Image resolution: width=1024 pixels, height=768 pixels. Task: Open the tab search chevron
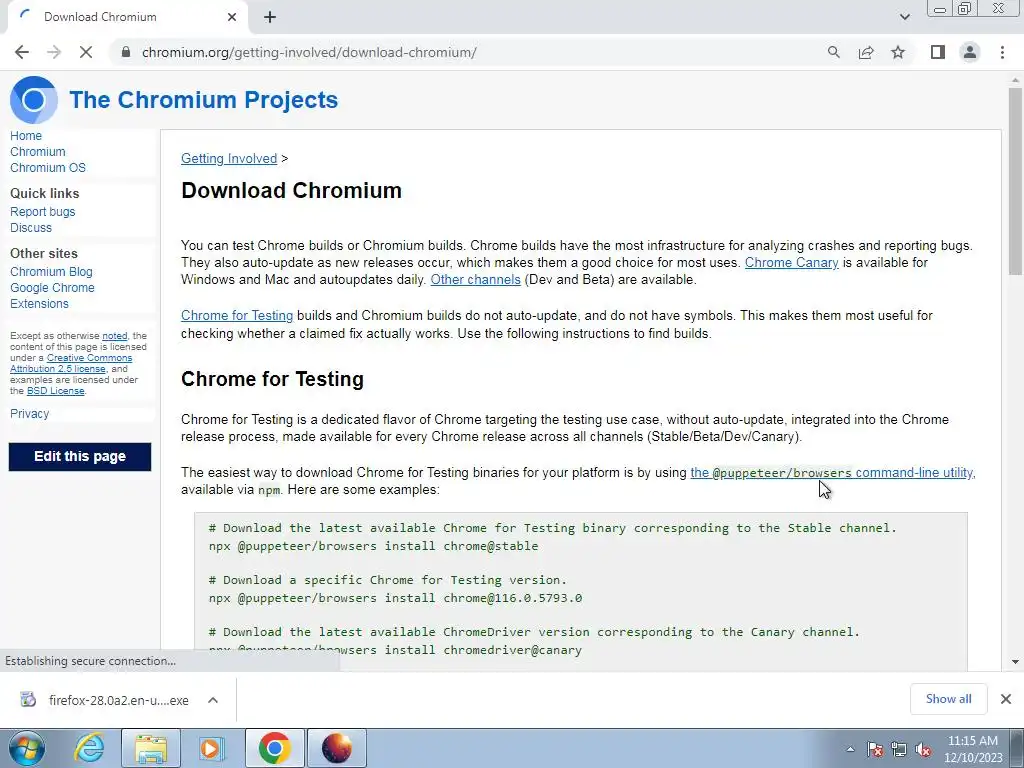[904, 17]
